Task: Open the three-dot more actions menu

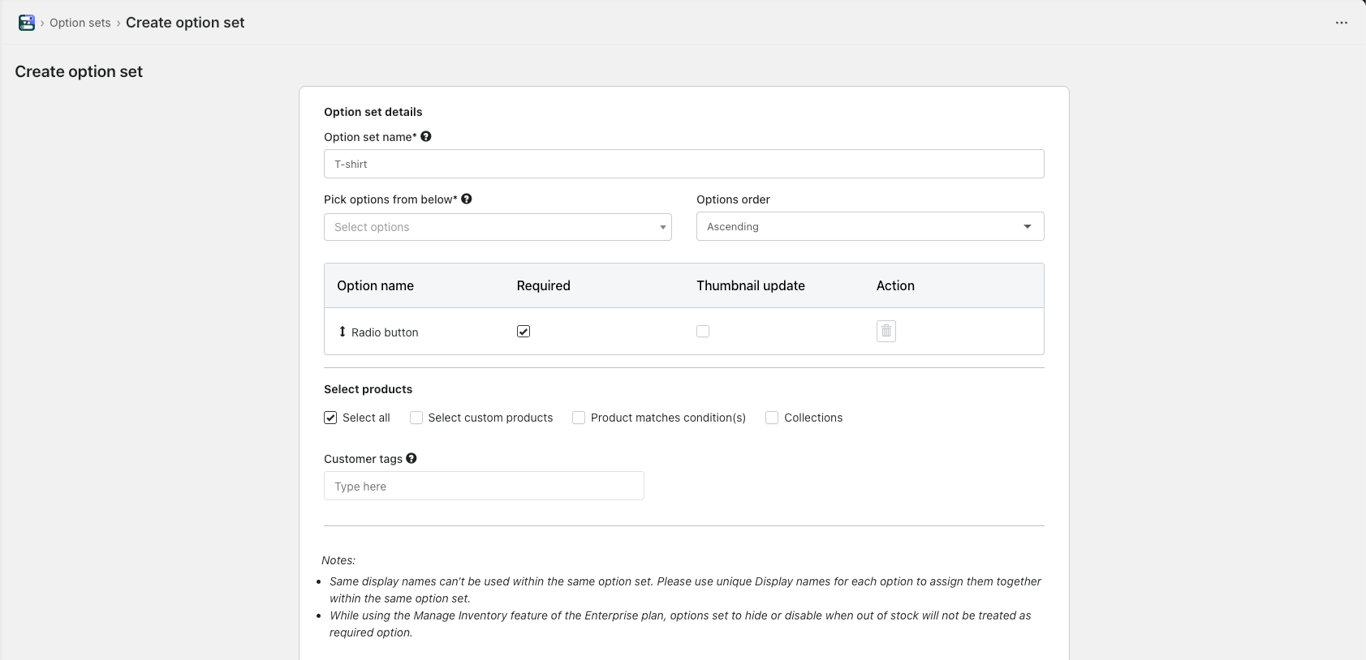Action: [x=1341, y=23]
